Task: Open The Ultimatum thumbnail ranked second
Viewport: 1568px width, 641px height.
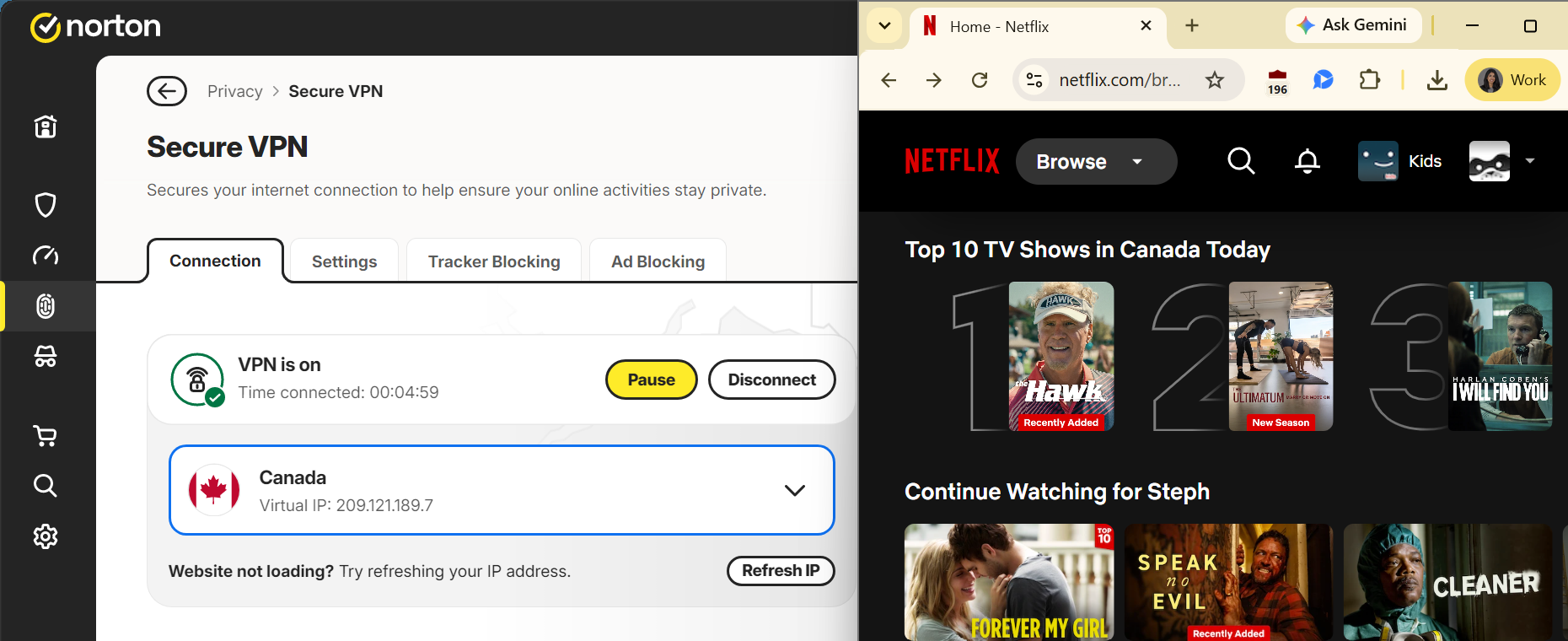Action: [x=1281, y=356]
